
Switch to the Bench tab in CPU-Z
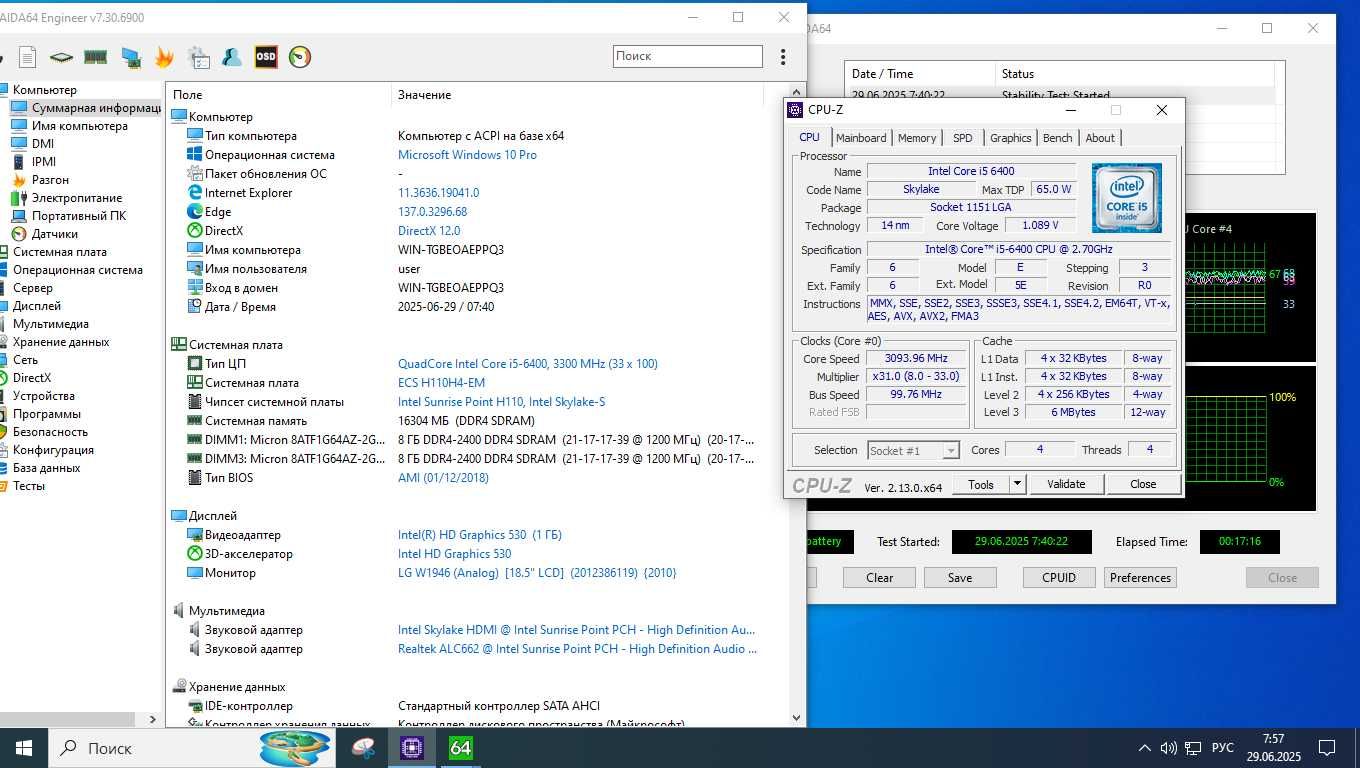(1057, 138)
